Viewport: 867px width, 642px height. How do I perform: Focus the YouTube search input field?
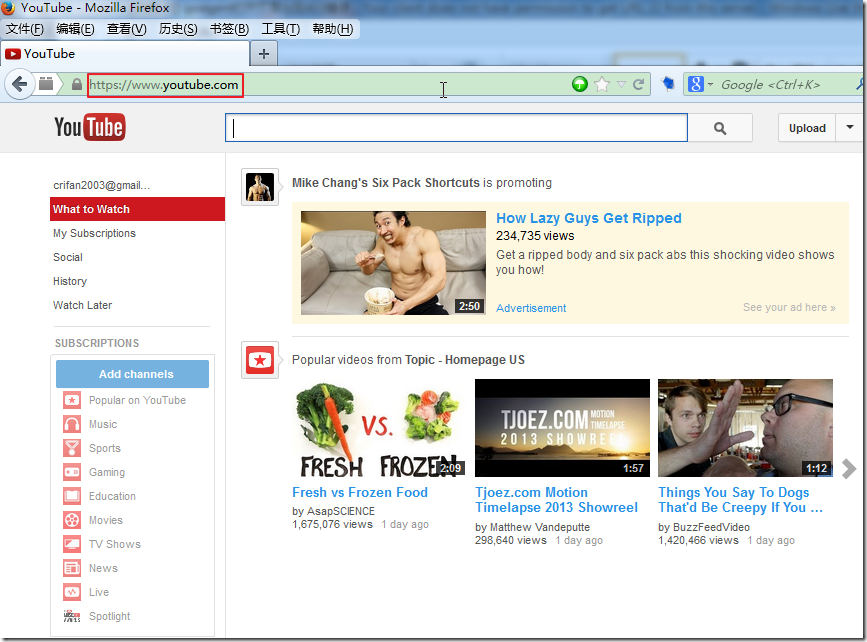pos(456,128)
